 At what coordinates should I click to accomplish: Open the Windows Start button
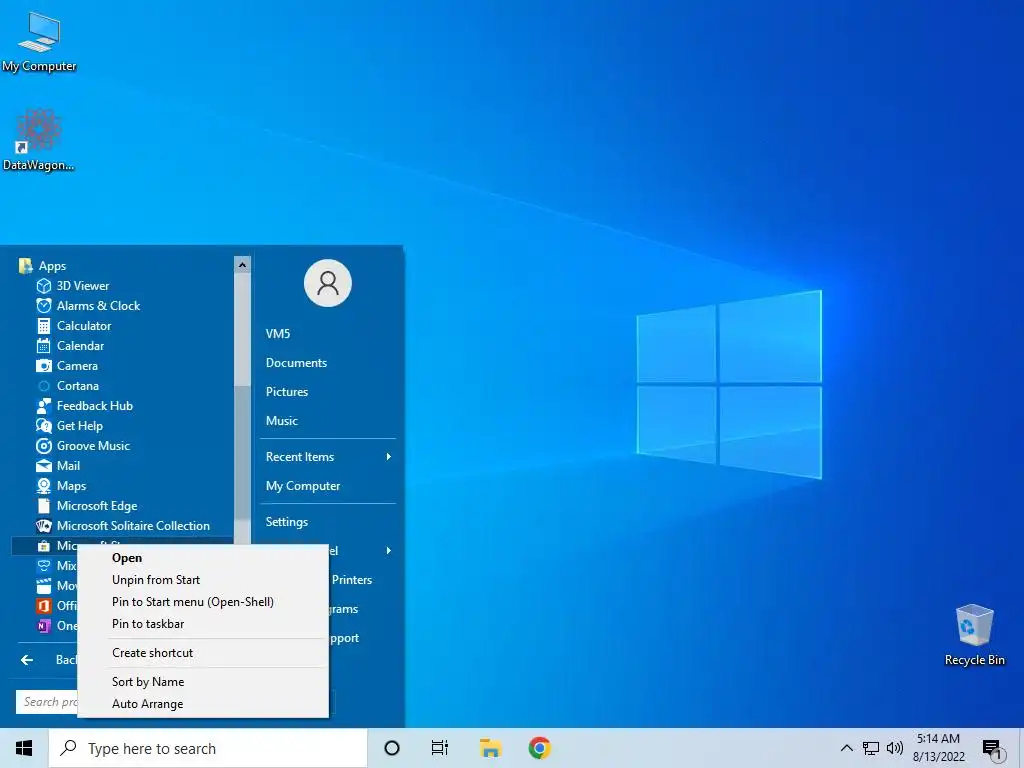(x=24, y=748)
